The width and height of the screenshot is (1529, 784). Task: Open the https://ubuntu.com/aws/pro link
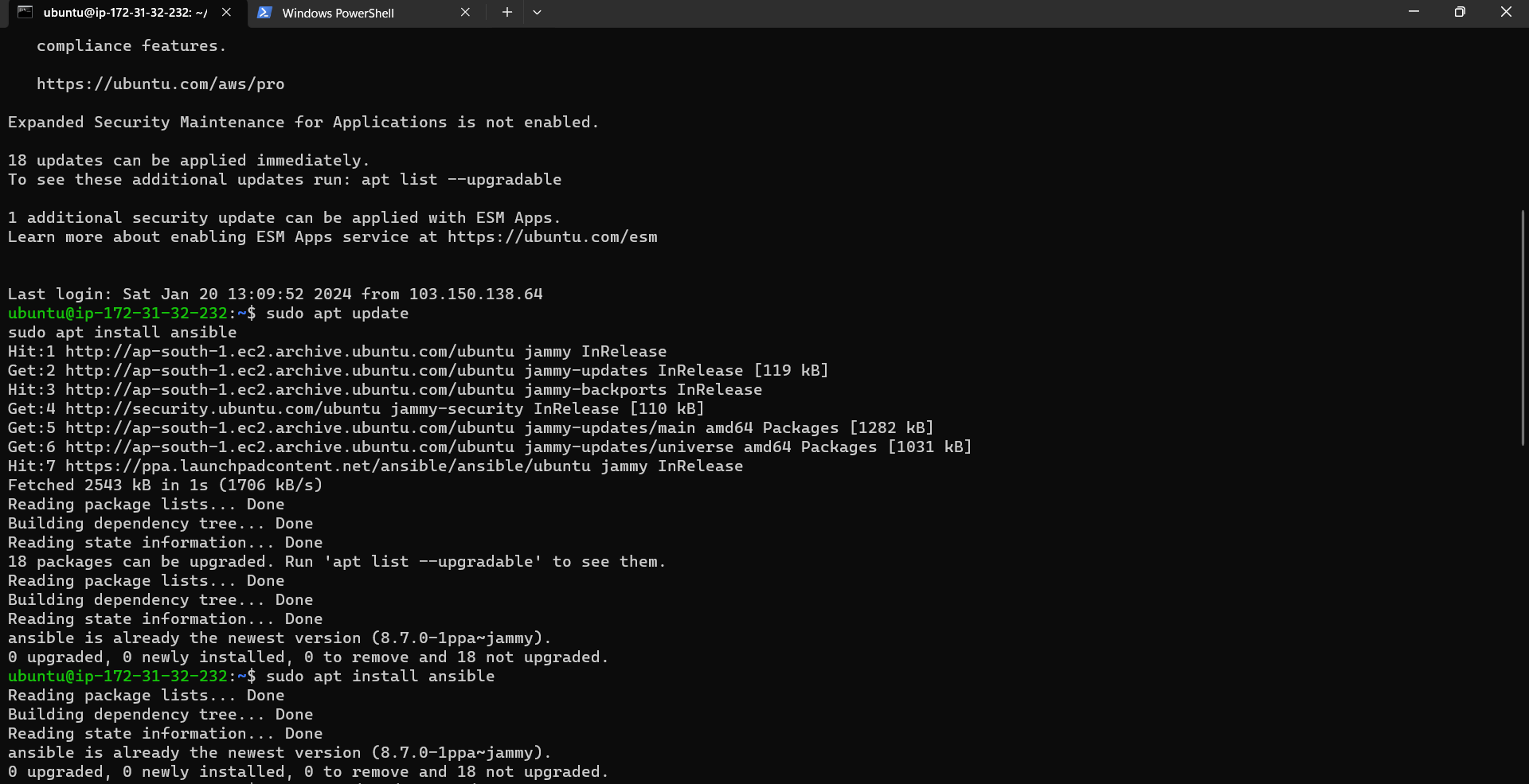coord(160,84)
